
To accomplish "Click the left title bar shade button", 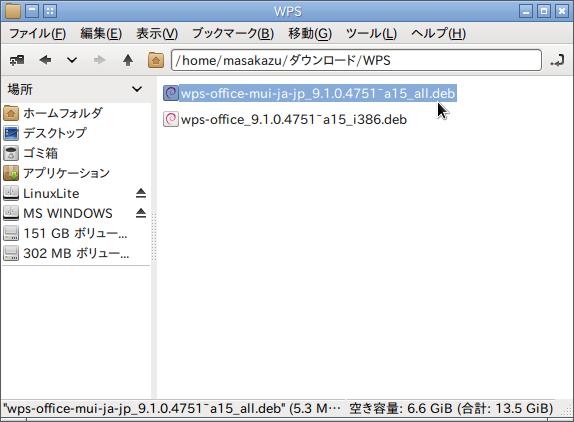I will pos(32,11).
